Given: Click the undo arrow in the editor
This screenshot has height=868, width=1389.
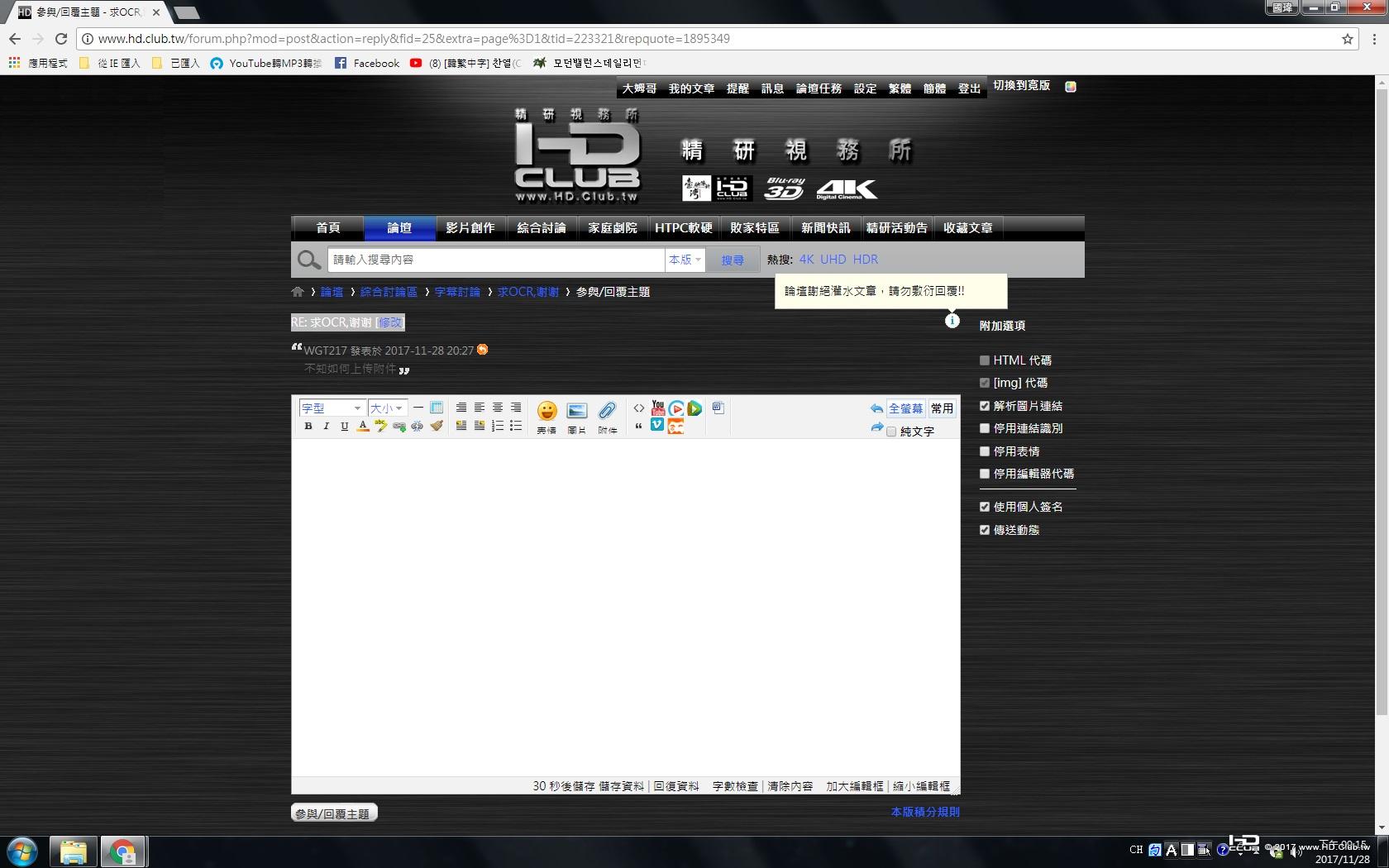Looking at the screenshot, I should 876,408.
